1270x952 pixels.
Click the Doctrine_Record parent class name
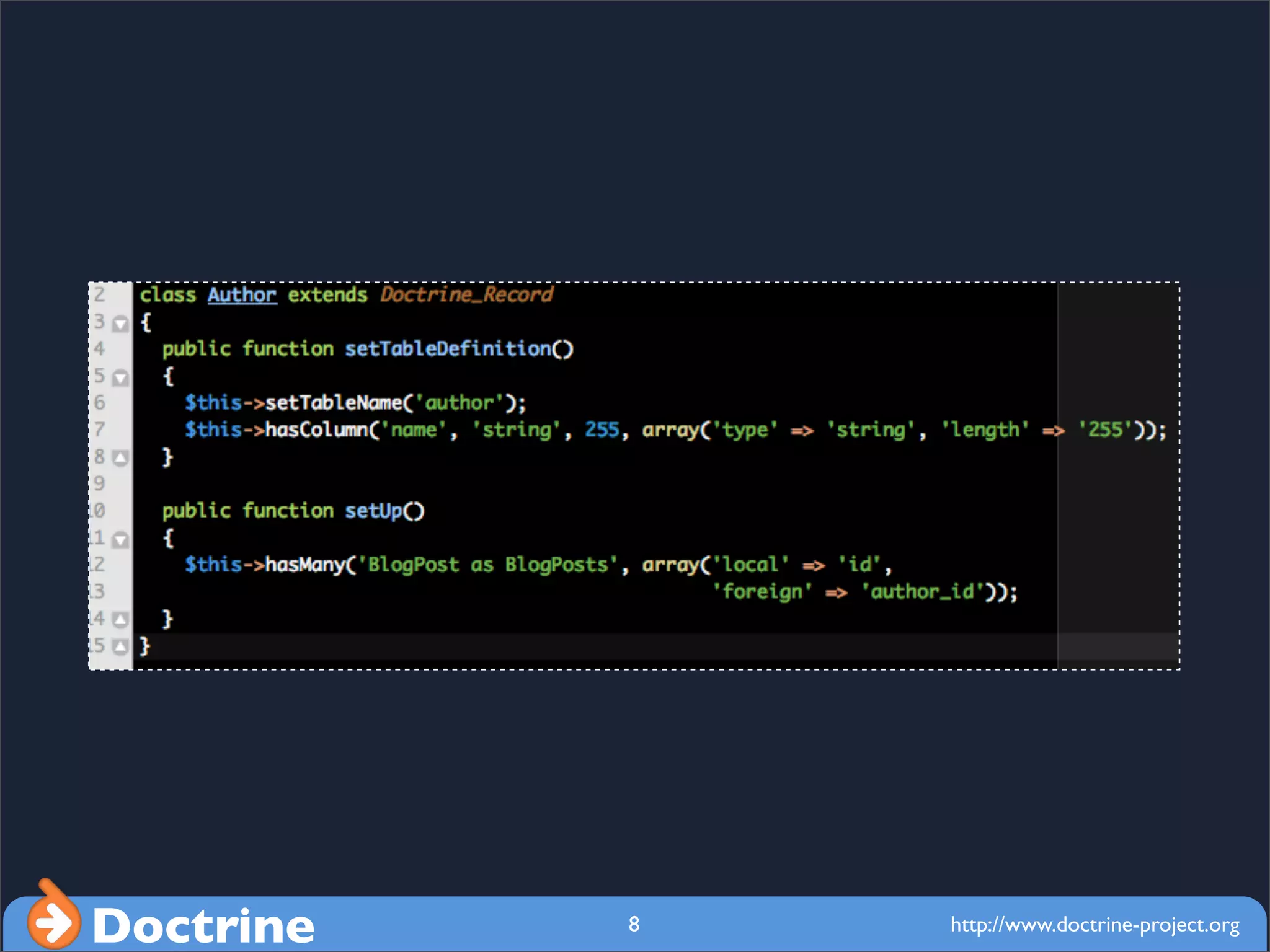[x=466, y=295]
